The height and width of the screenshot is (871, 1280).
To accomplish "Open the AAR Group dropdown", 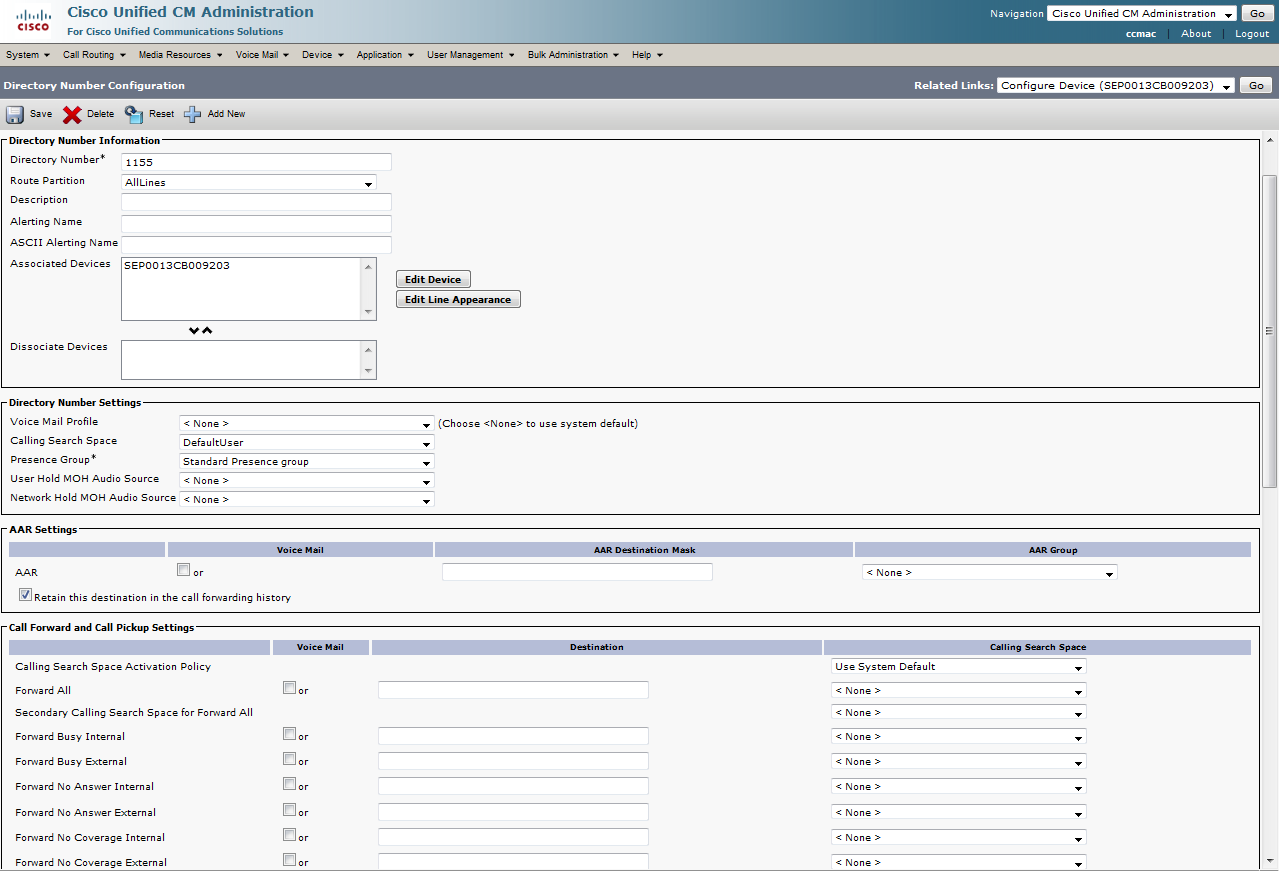I will (x=989, y=573).
